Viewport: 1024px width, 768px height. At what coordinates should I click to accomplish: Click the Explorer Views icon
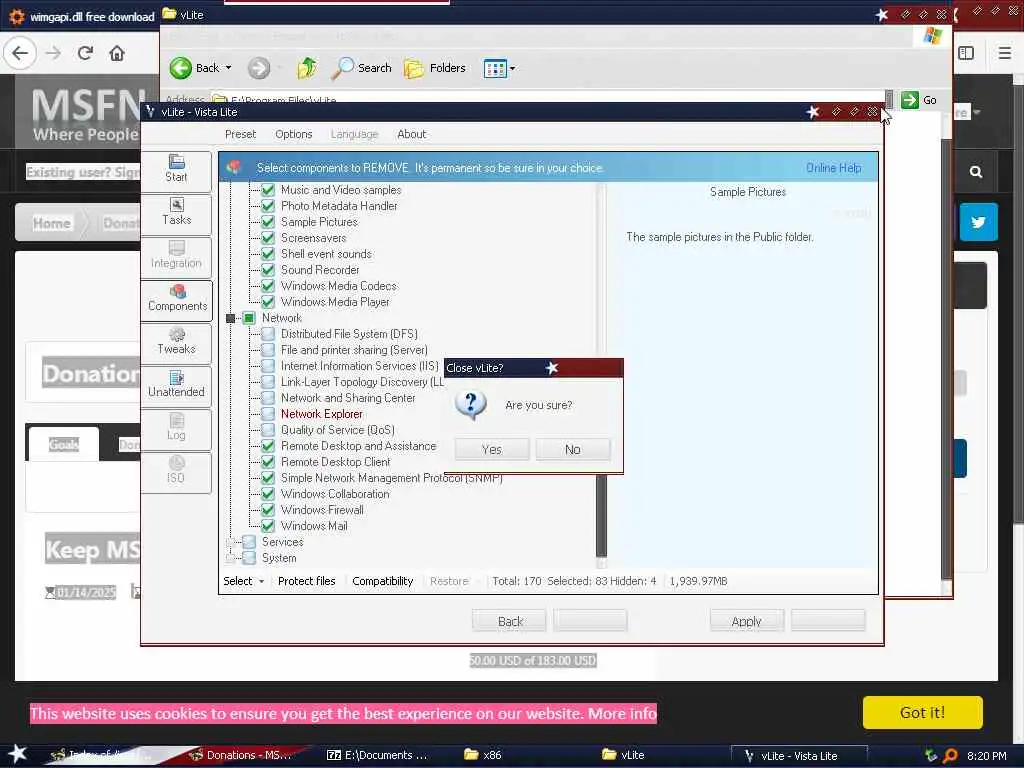(x=494, y=68)
